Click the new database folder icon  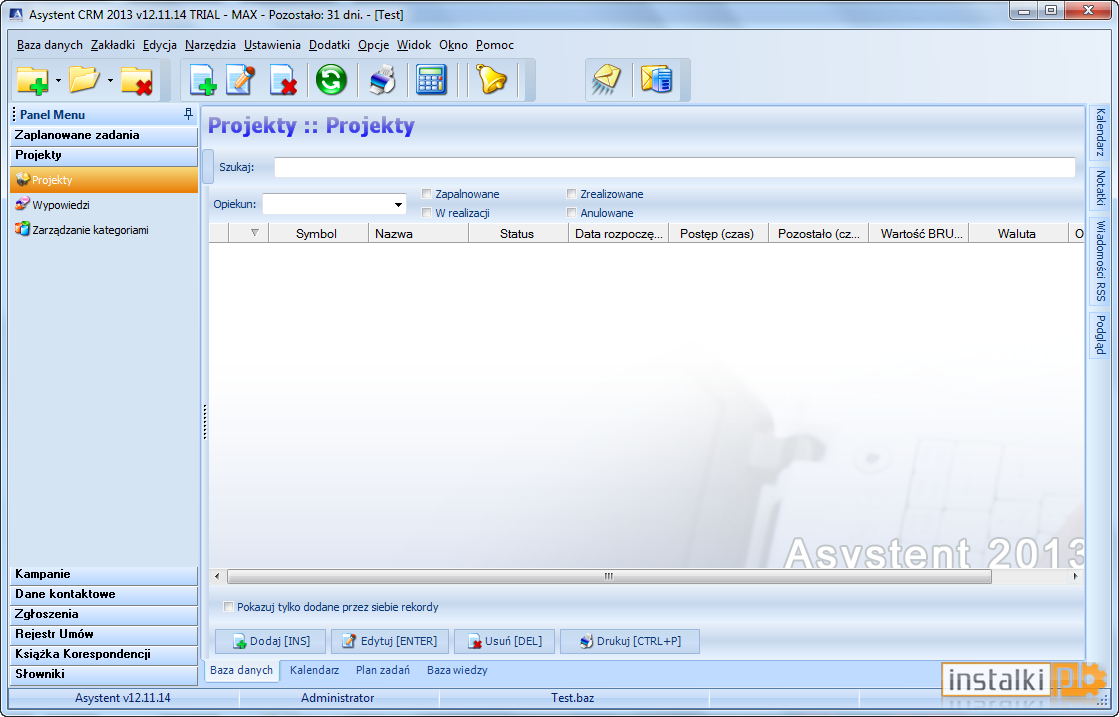tap(33, 80)
